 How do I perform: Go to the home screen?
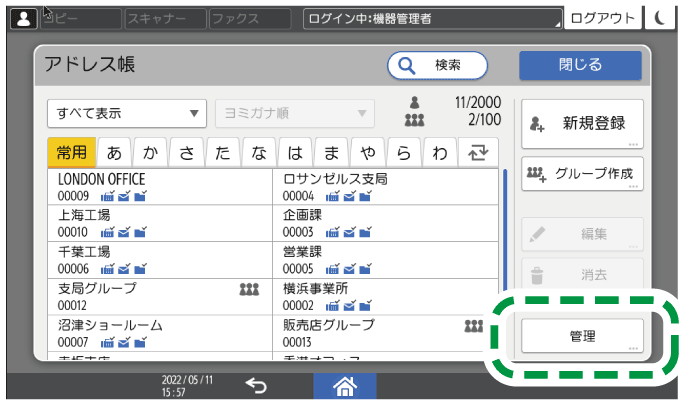pyautogui.click(x=345, y=386)
